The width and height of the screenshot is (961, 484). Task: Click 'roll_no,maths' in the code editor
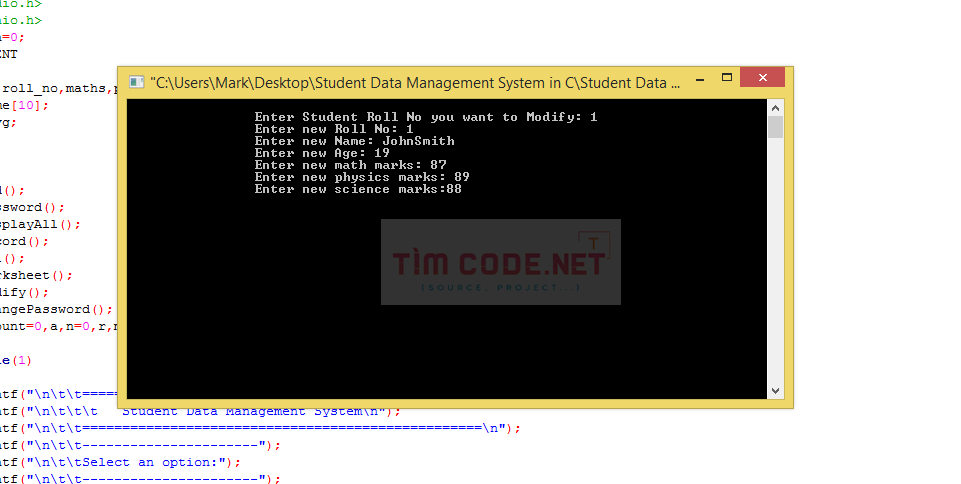(54, 88)
